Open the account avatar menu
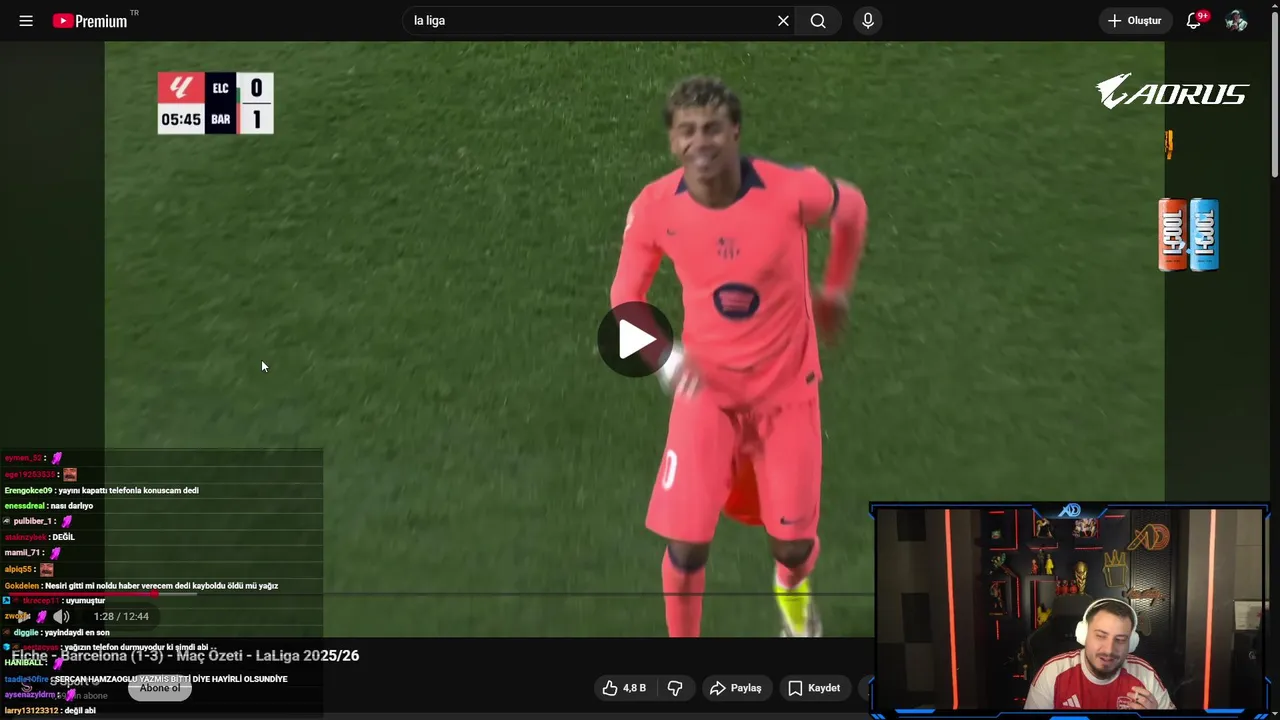 (x=1237, y=21)
